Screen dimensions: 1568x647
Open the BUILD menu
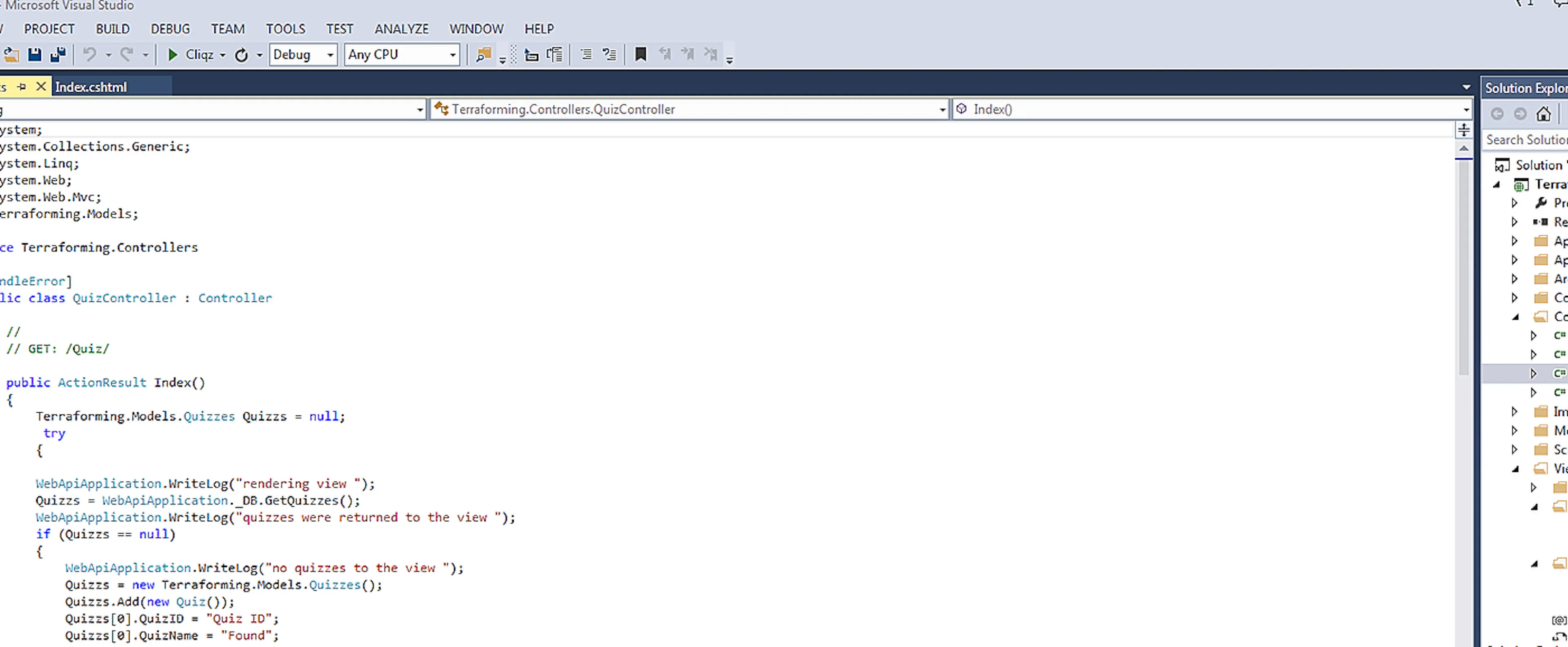click(x=113, y=29)
